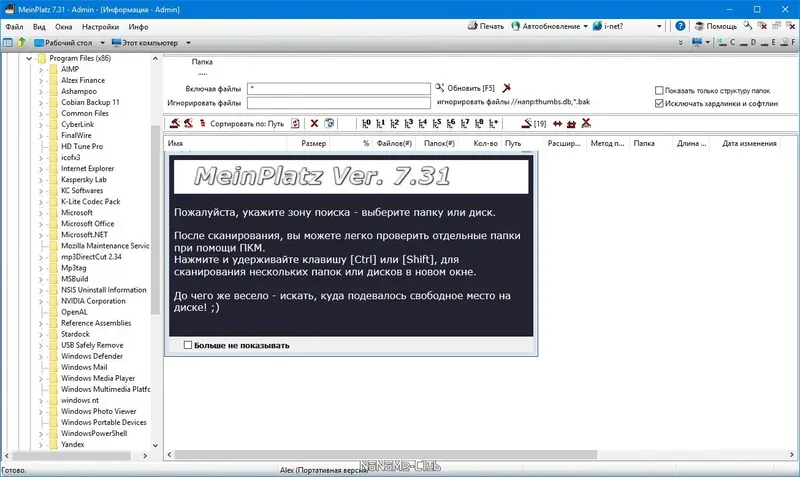This screenshot has height=477, width=800.
Task: Click the blue question mark help icon
Action: pyautogui.click(x=680, y=26)
